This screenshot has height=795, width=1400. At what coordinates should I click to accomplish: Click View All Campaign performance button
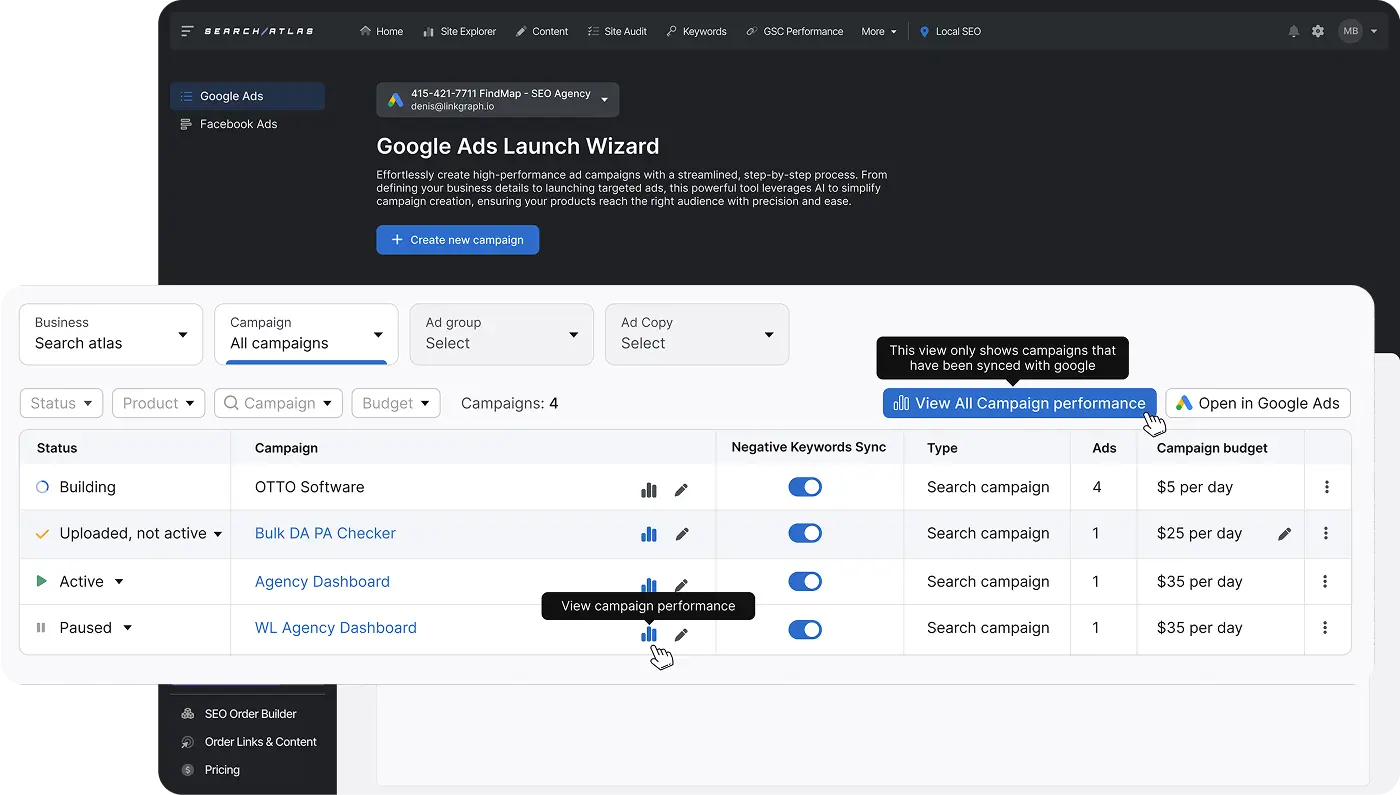click(x=1019, y=403)
